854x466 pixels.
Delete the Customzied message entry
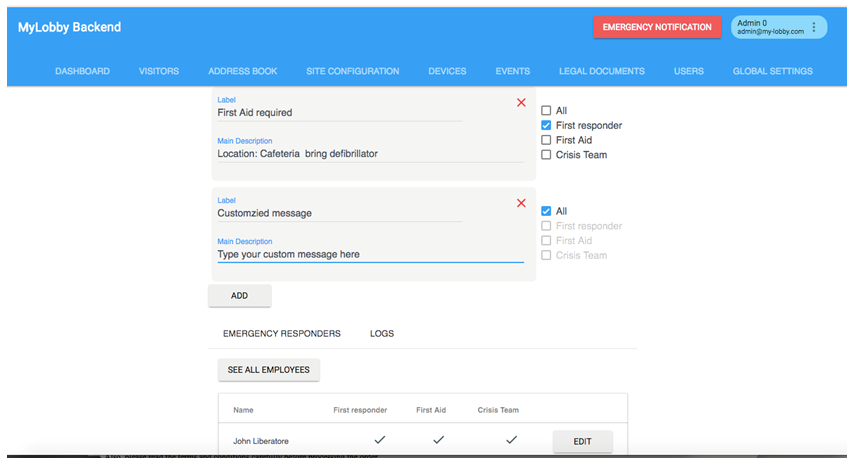click(x=521, y=203)
